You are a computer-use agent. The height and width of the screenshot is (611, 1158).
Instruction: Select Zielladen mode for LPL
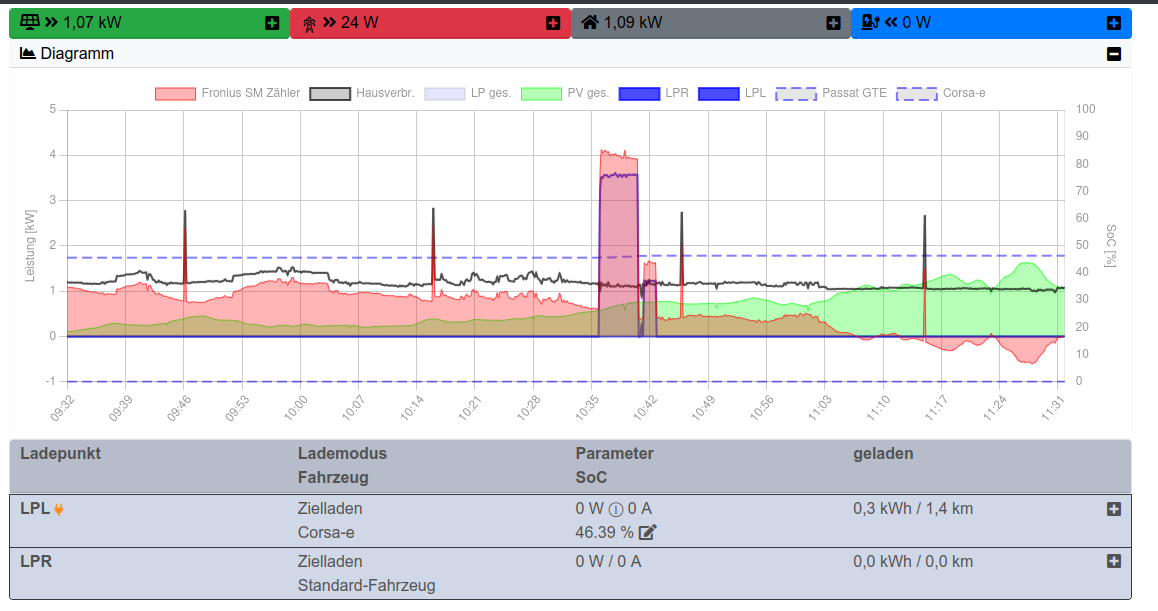tap(330, 508)
